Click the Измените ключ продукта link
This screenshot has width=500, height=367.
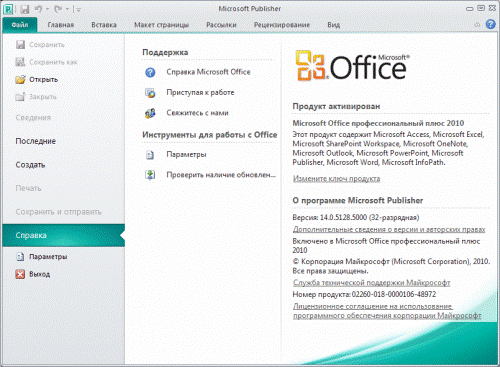coord(336,179)
